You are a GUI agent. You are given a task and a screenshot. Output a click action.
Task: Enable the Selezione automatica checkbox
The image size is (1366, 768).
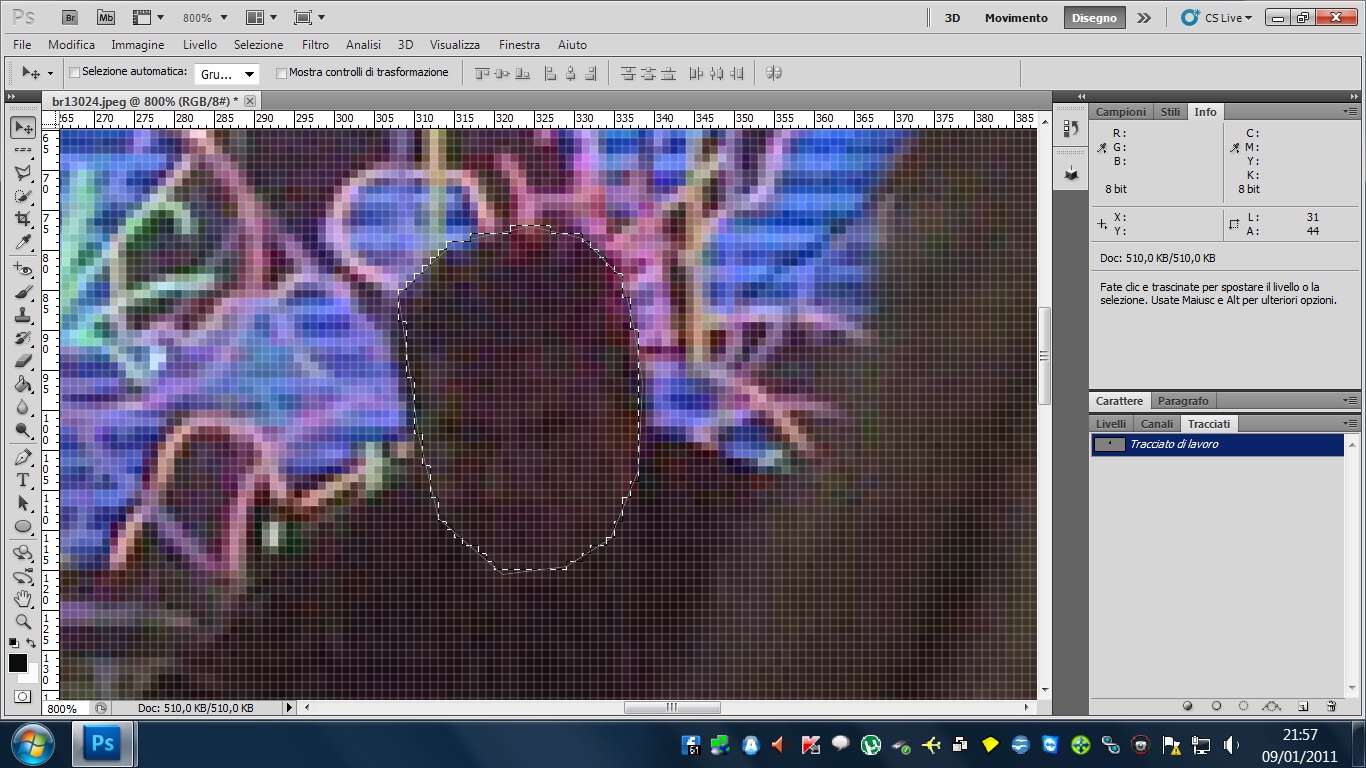(74, 73)
